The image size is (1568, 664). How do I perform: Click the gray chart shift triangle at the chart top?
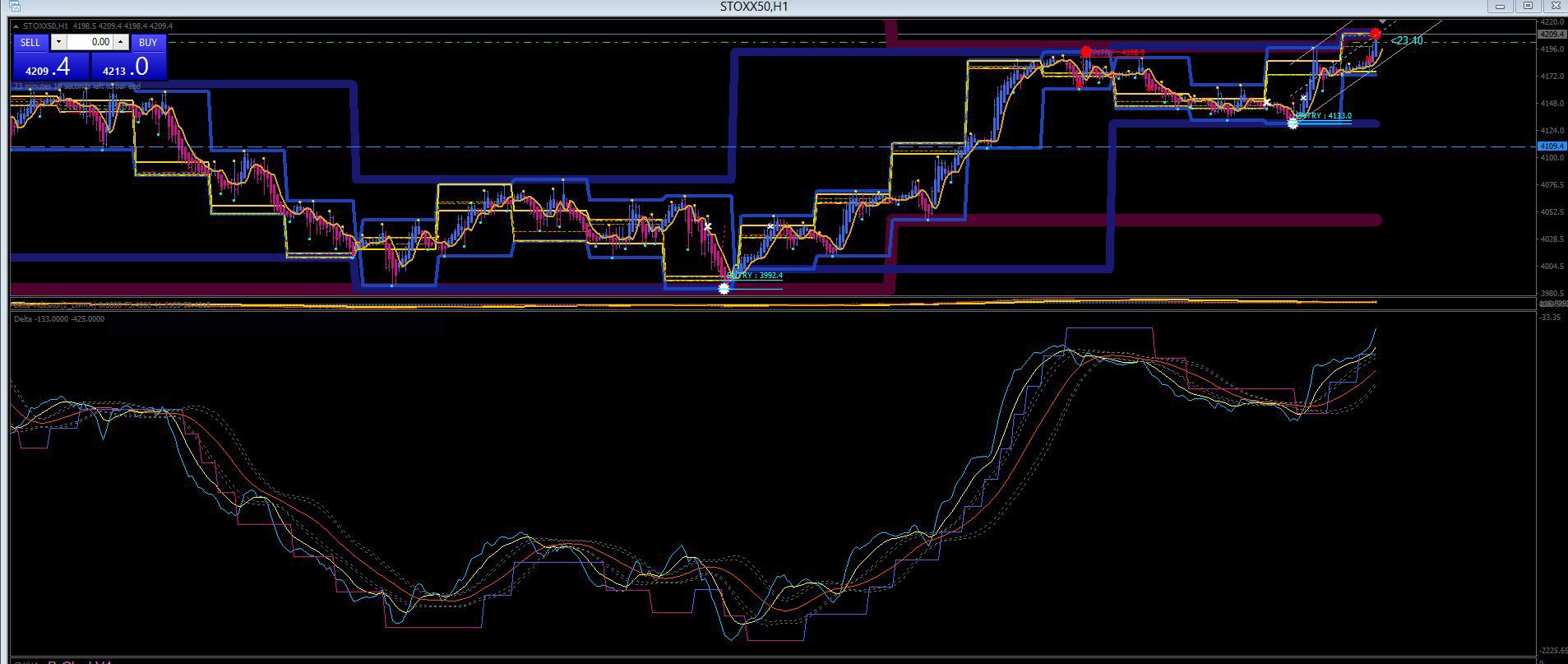[1383, 22]
